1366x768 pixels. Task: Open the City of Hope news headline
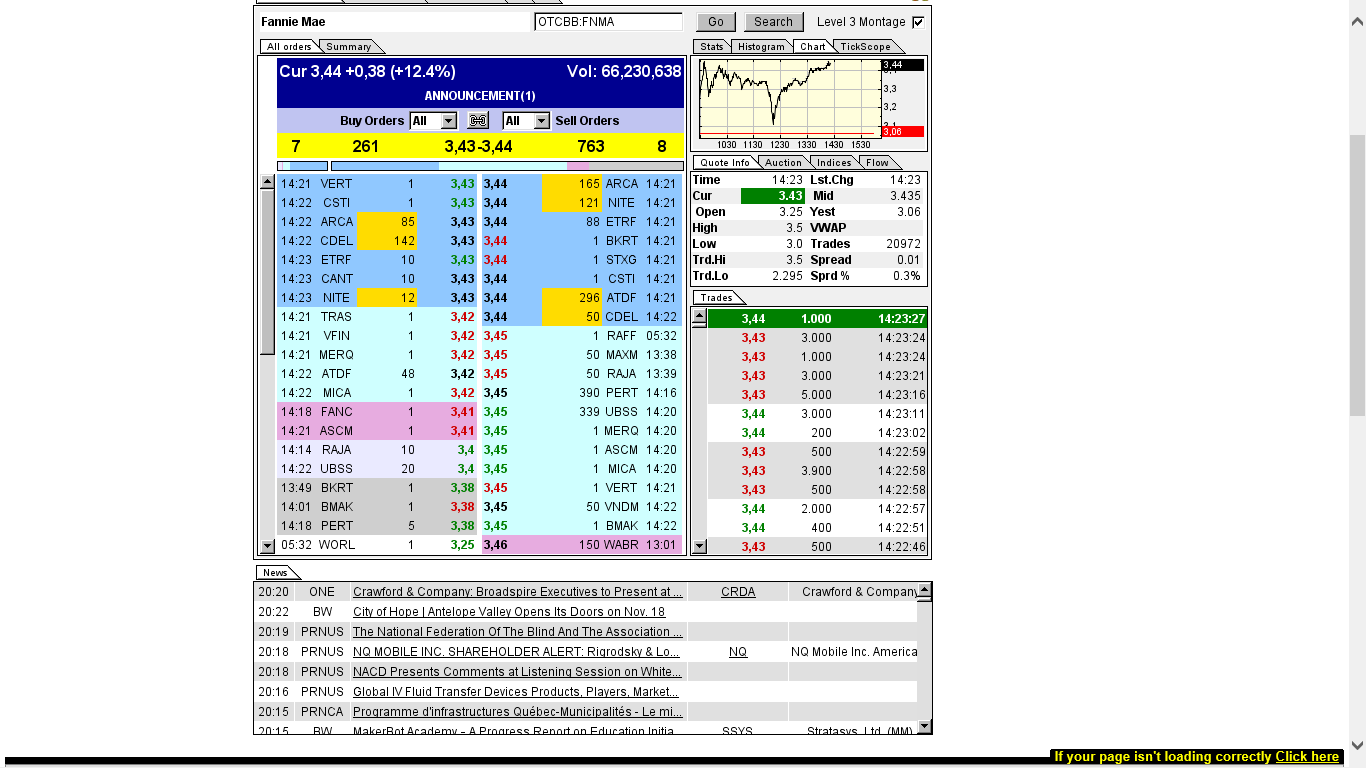(x=509, y=612)
